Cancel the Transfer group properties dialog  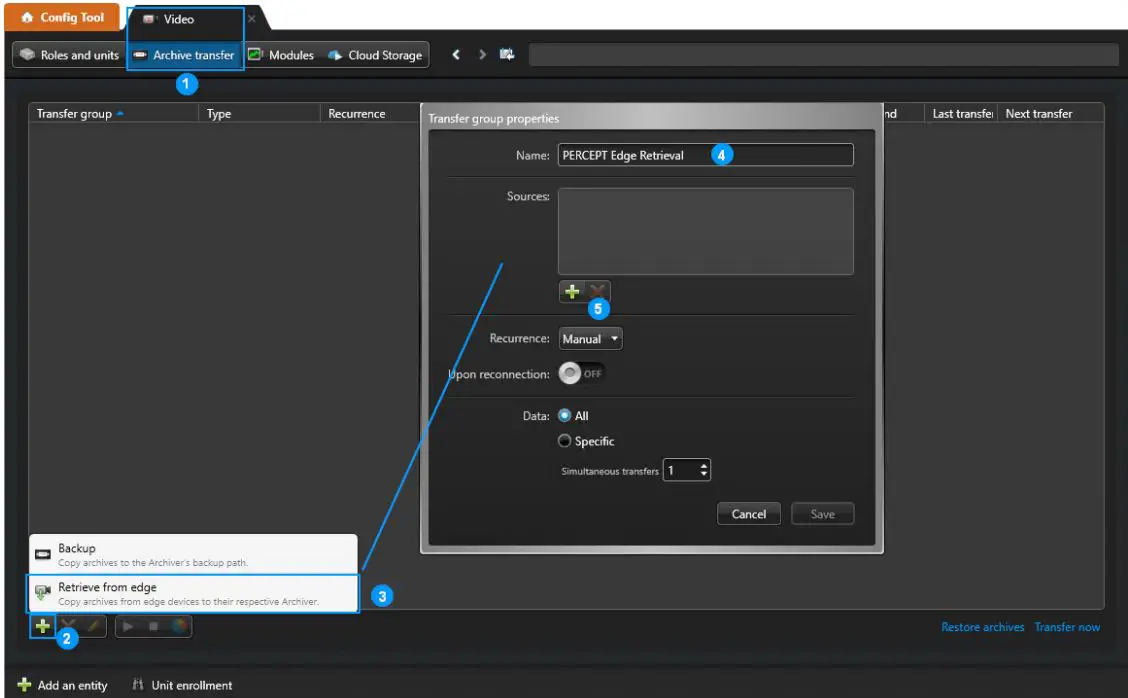coord(749,514)
